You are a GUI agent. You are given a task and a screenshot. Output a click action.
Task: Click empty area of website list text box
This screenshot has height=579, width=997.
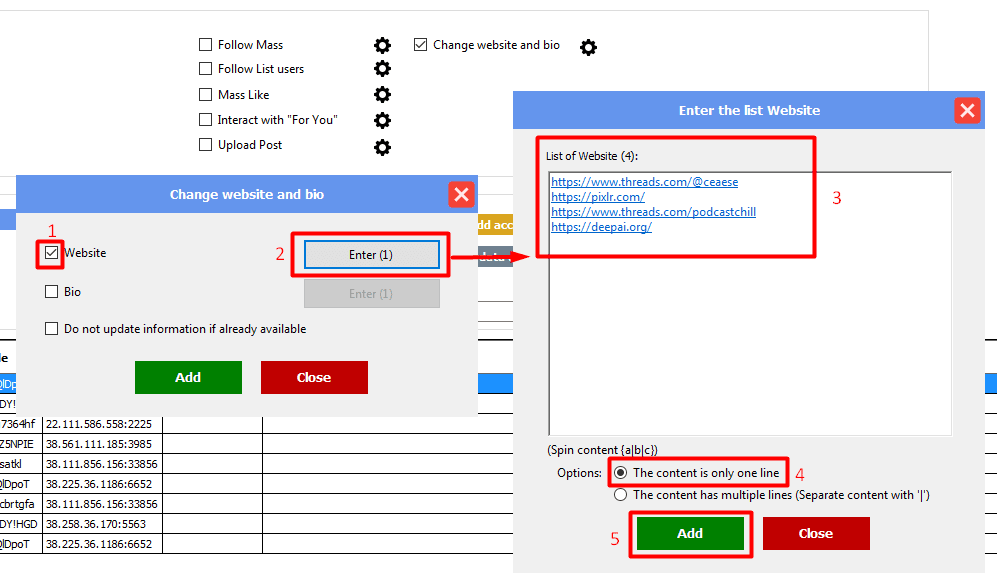(750, 340)
